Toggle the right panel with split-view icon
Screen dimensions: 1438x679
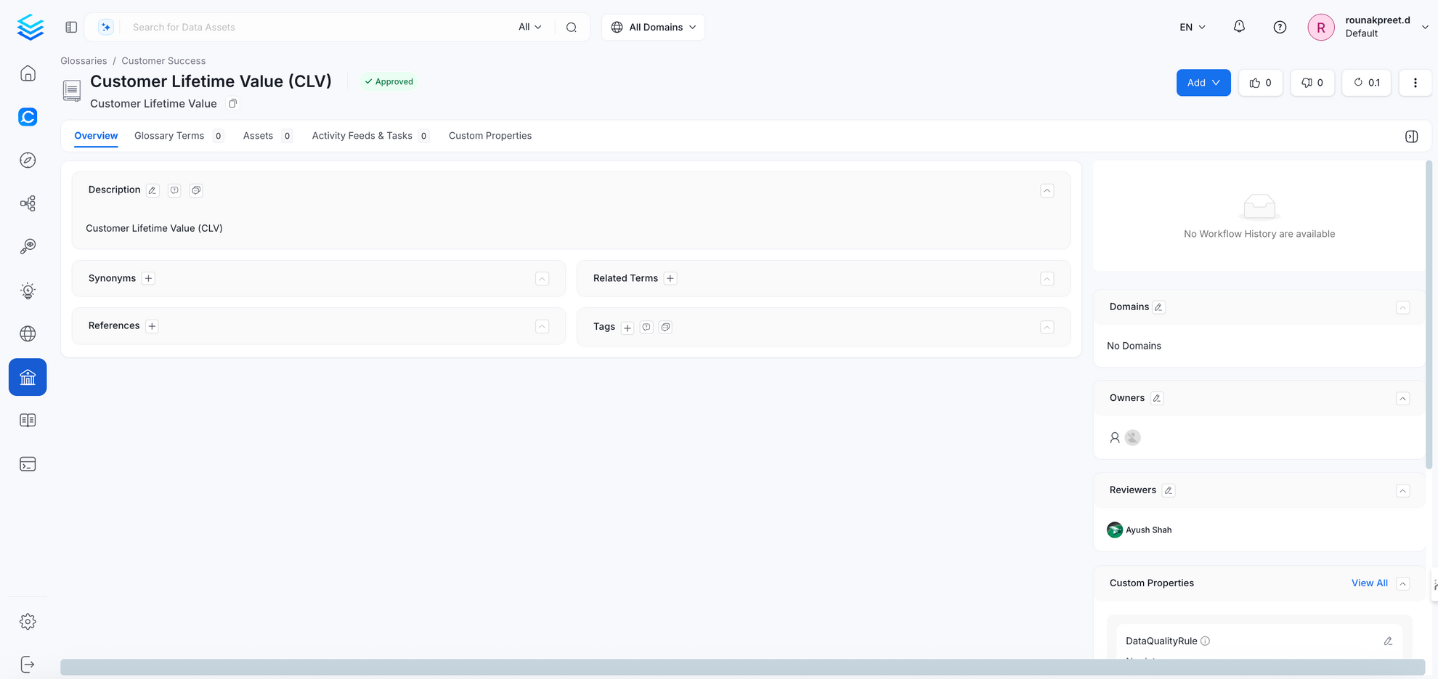pos(1411,136)
